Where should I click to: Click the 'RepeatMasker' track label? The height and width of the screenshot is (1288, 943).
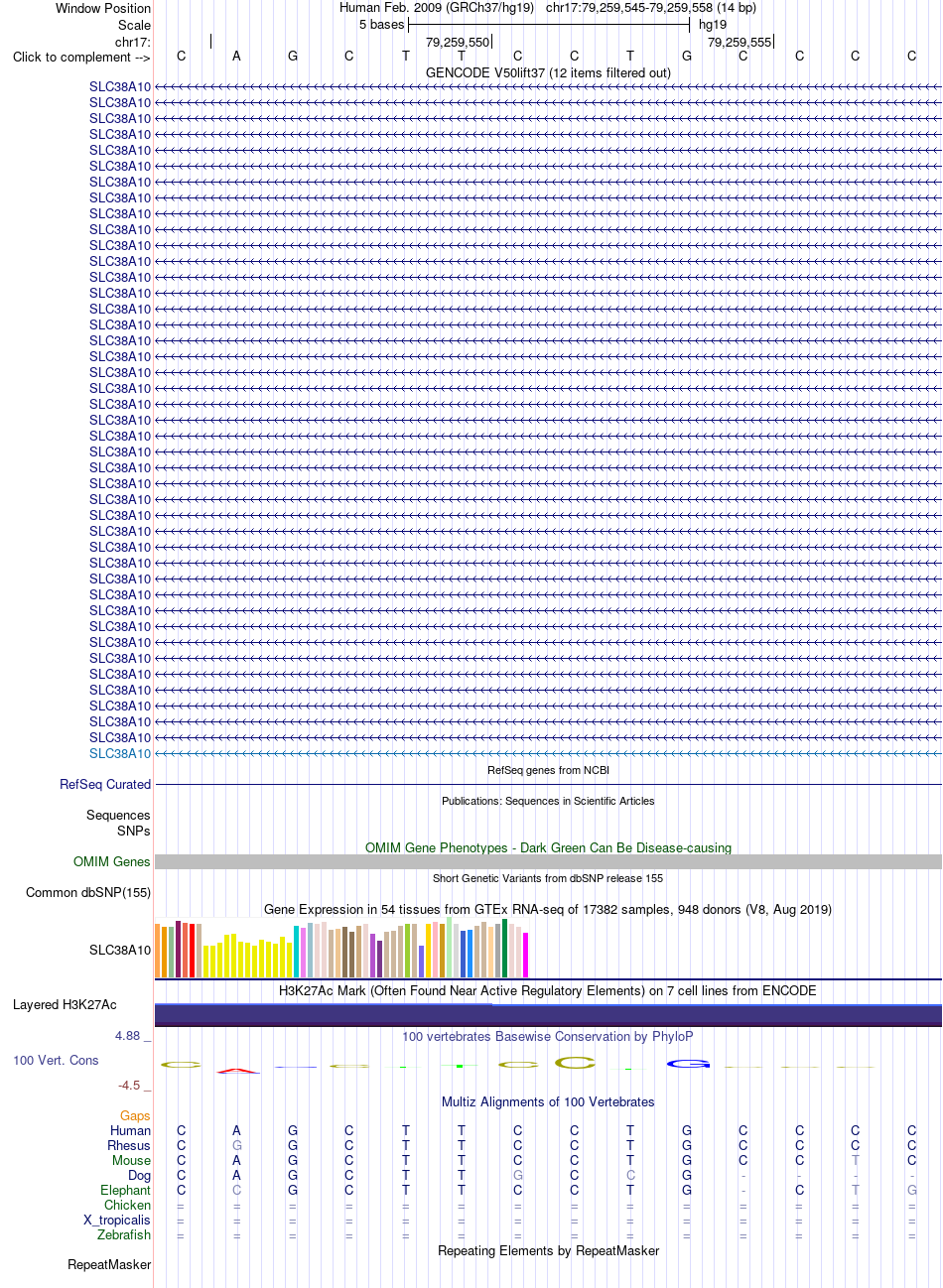(x=109, y=1264)
